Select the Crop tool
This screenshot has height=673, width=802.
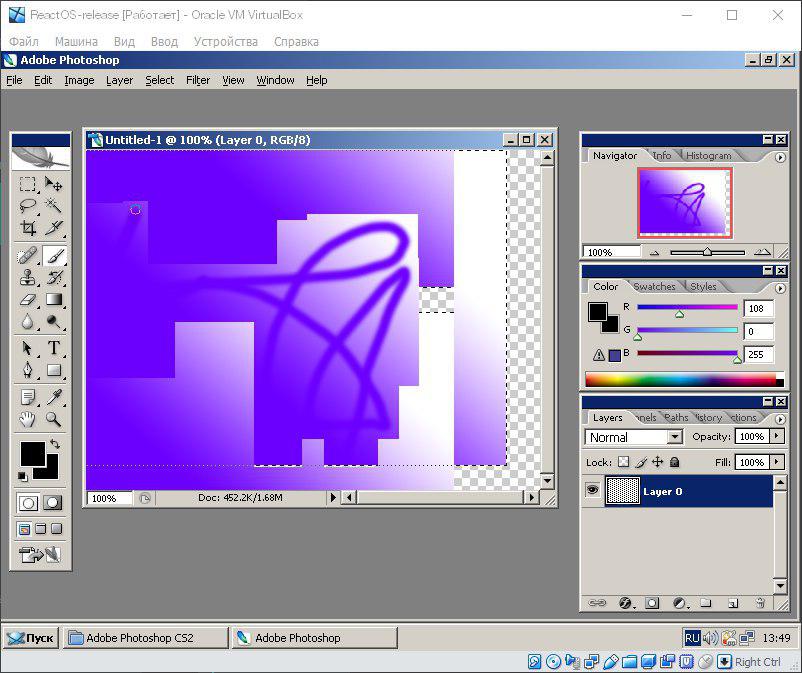[x=26, y=227]
